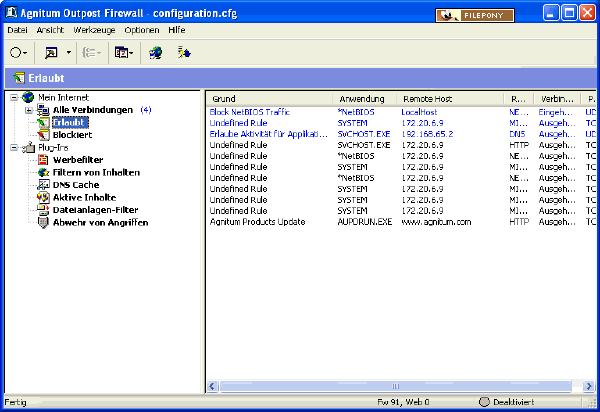Image resolution: width=600 pixels, height=412 pixels.
Task: Click the AUPDRUN.EXE application cell
Action: (365, 222)
